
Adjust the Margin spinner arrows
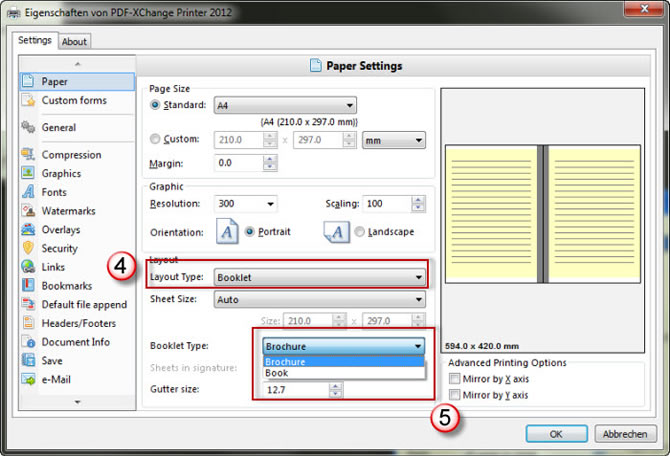coord(270,163)
